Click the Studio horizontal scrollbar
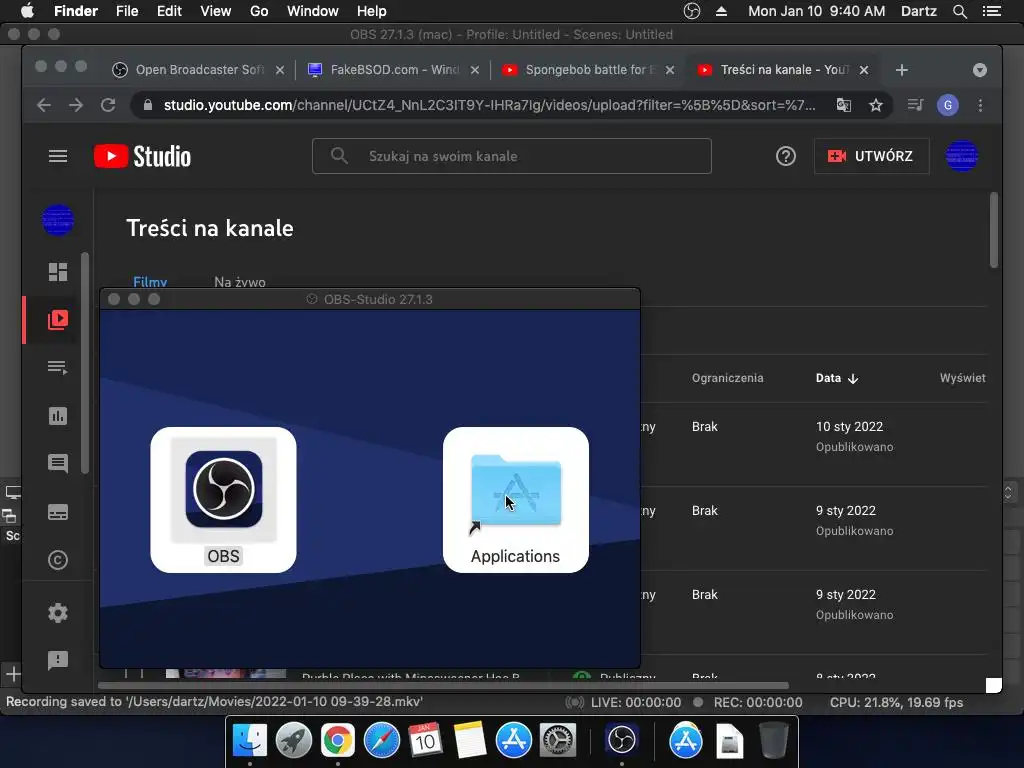The height and width of the screenshot is (768, 1024). [443, 686]
